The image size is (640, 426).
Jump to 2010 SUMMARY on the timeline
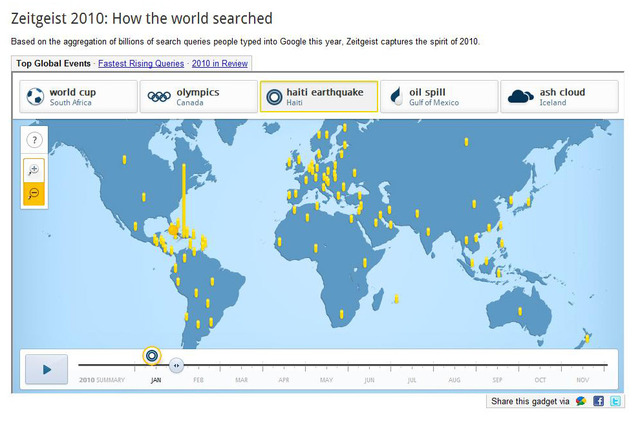102,380
